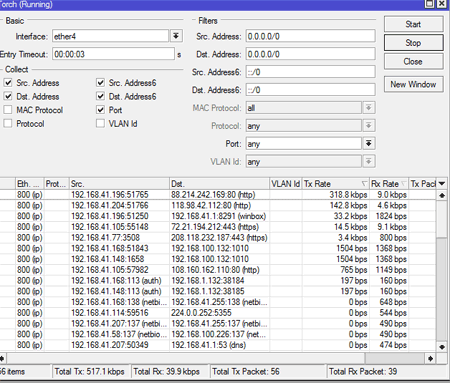Uncheck the Dst. Address6 checkbox
Image resolution: width=450 pixels, height=383 pixels.
tap(100, 96)
